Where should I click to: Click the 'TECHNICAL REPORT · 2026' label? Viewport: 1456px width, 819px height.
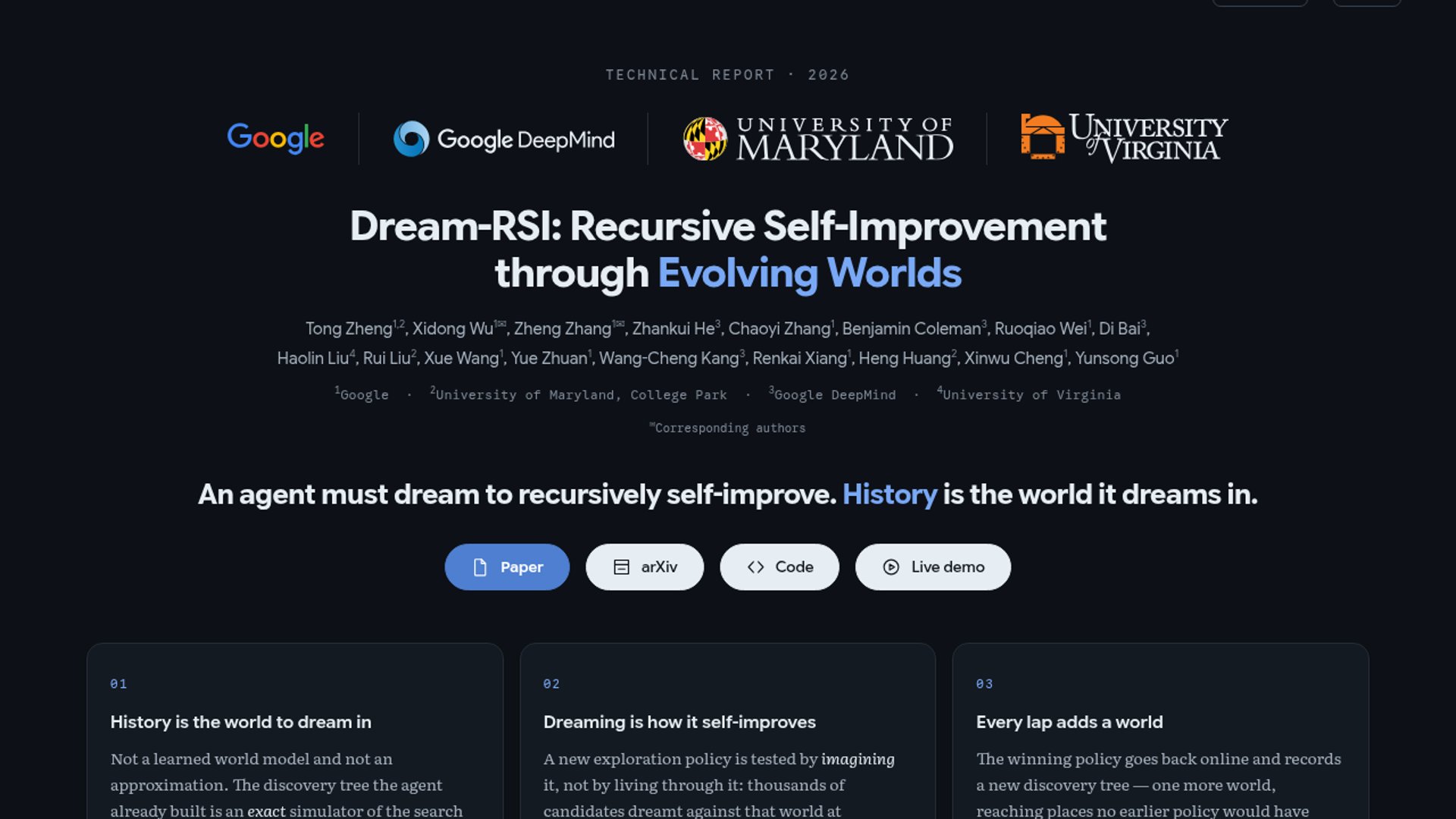click(727, 75)
